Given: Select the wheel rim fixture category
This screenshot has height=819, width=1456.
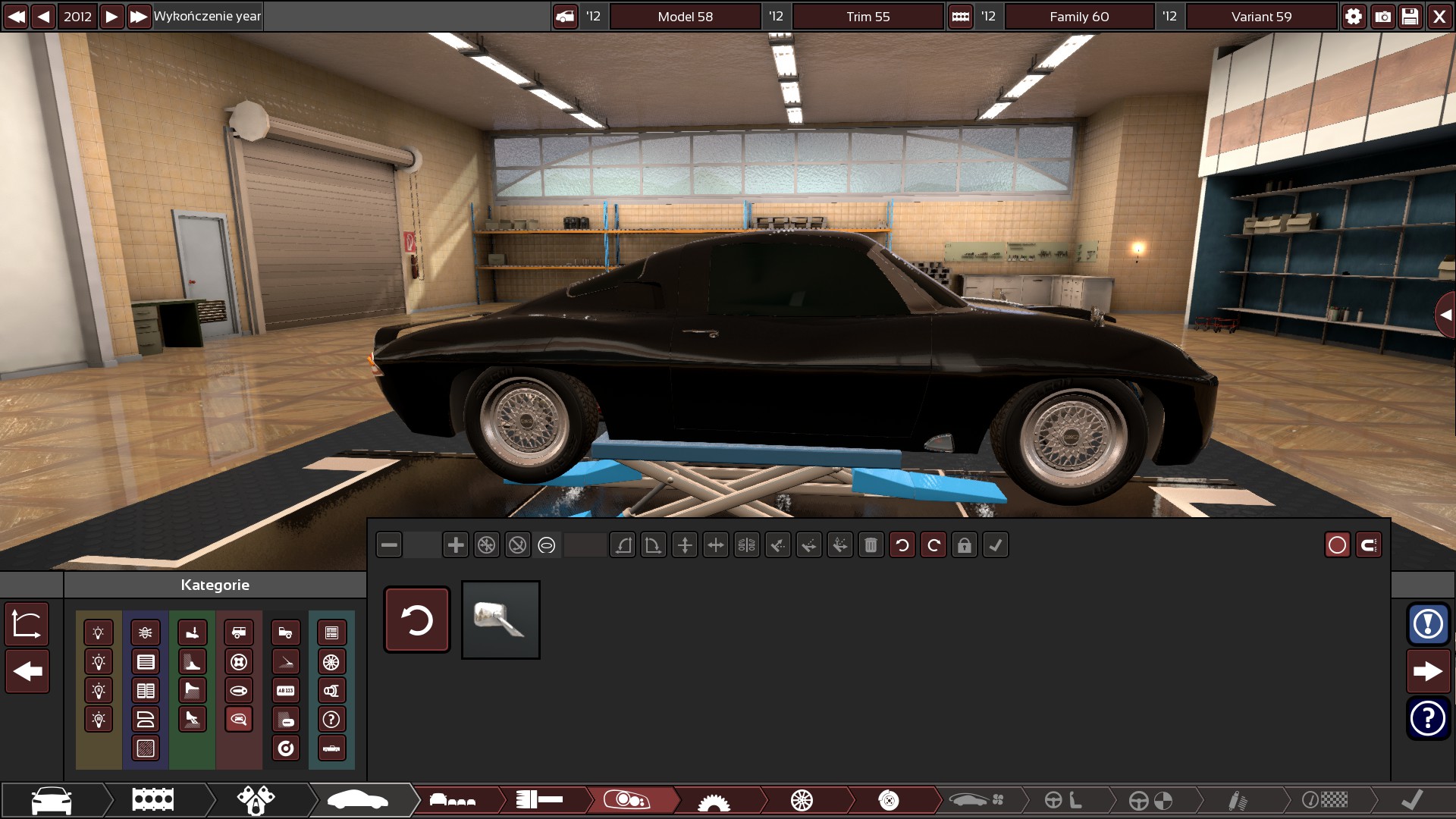Looking at the screenshot, I should (x=331, y=661).
